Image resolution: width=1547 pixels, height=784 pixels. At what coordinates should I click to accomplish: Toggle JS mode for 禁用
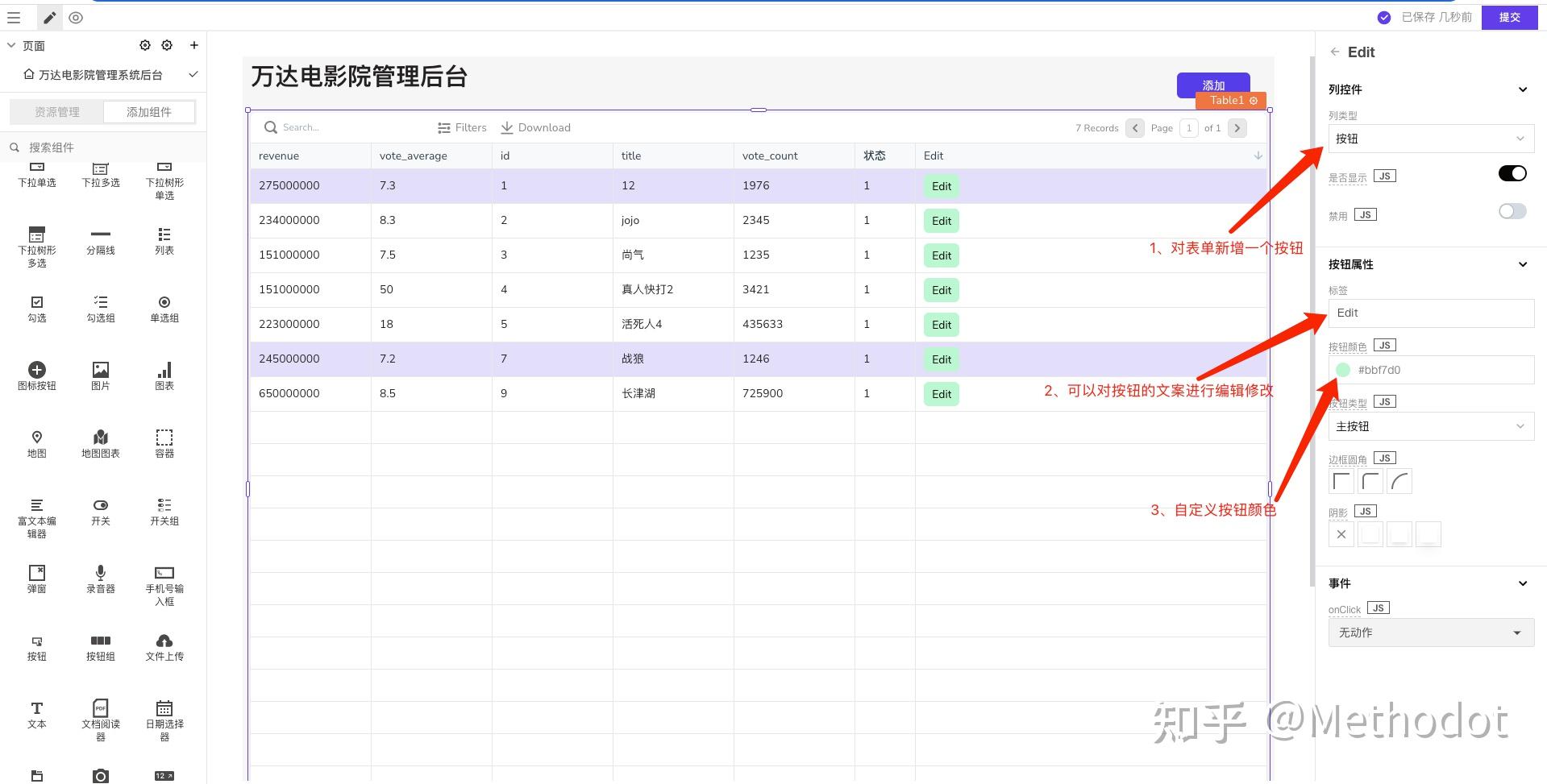[x=1366, y=214]
